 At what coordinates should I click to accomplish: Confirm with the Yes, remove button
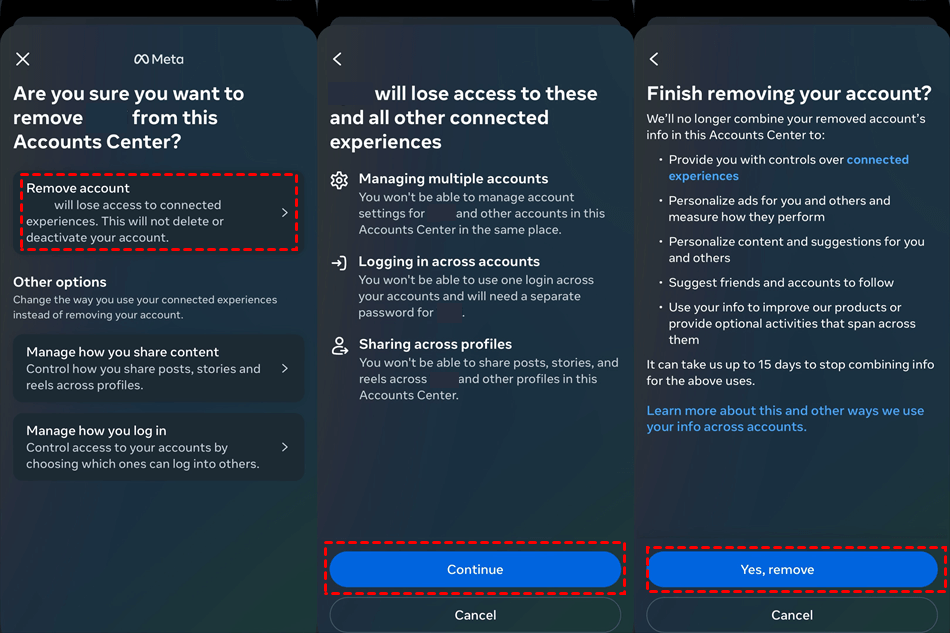point(792,570)
